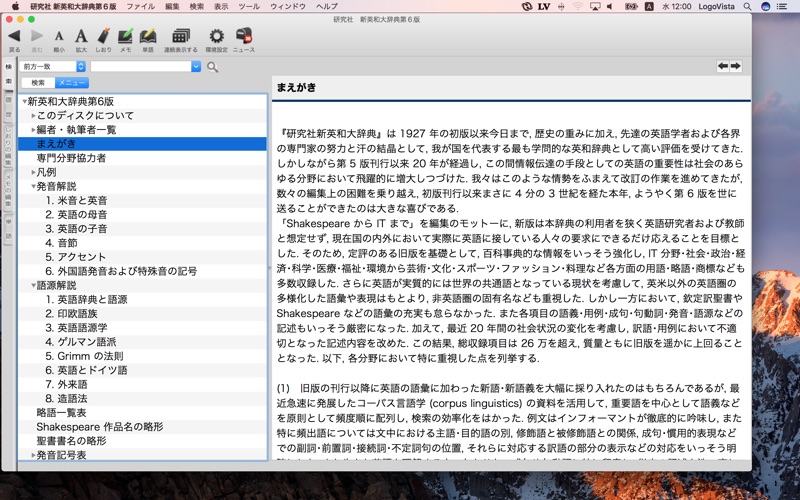This screenshot has width=800, height=500.
Task: Open 環境設定 gear icon
Action: coord(216,36)
